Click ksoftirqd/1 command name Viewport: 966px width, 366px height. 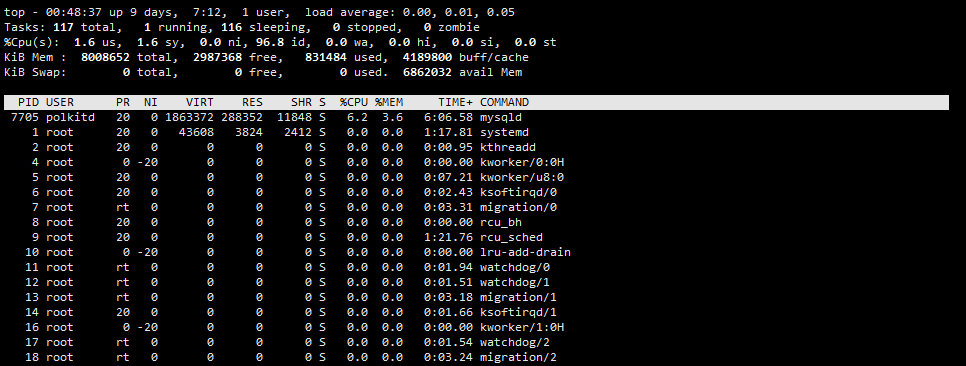point(518,312)
